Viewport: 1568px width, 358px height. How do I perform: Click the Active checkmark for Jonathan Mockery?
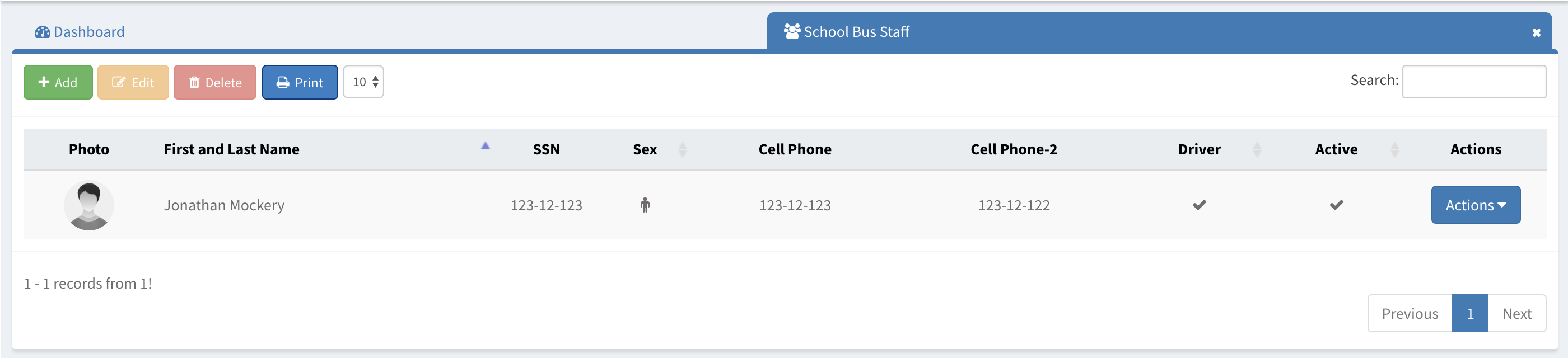pyautogui.click(x=1336, y=205)
